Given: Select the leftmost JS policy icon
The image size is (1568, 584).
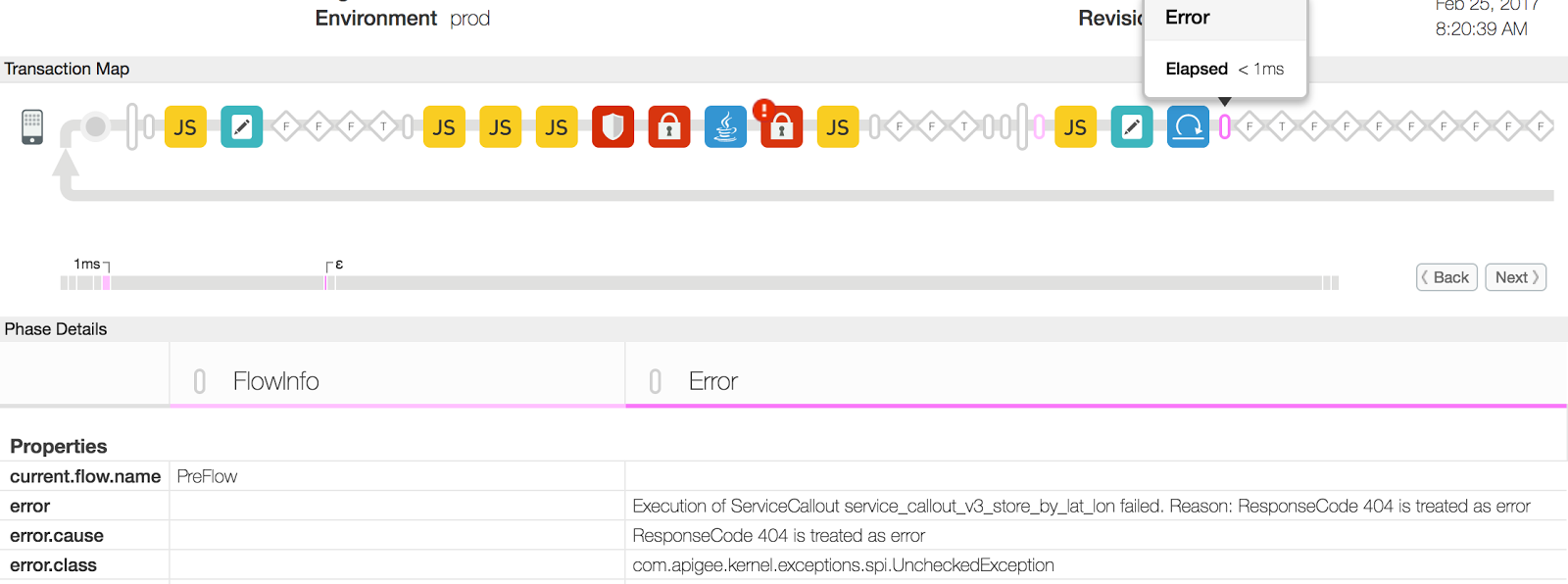Looking at the screenshot, I should 185,127.
